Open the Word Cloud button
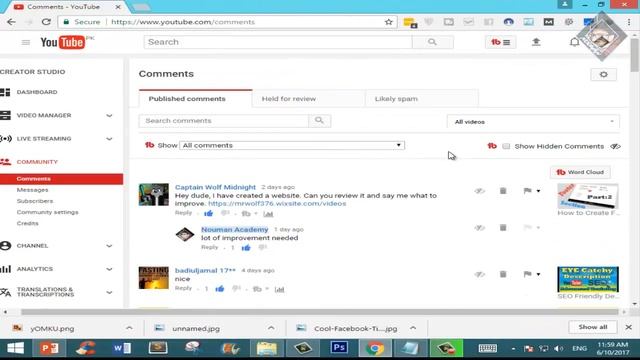 point(580,172)
